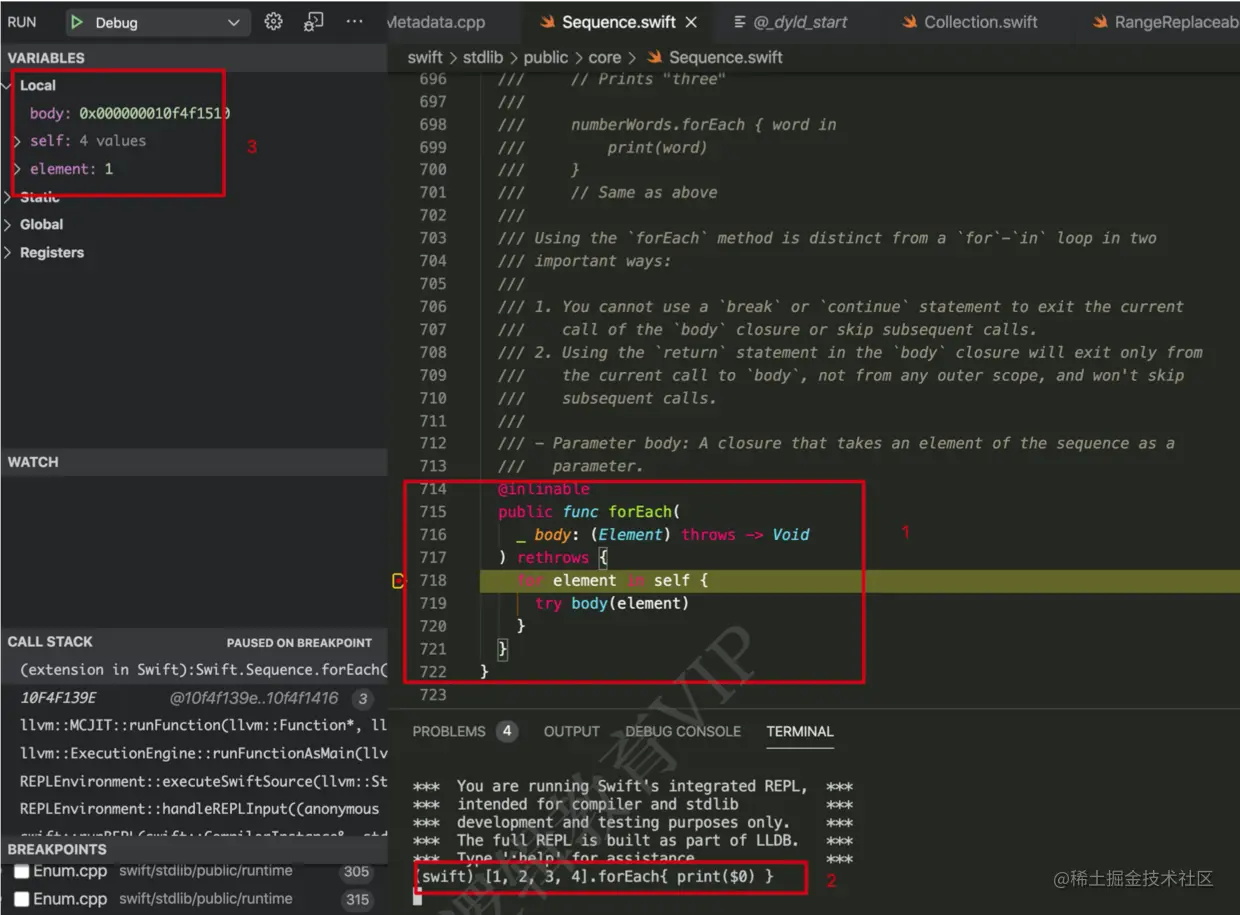Place cursor on 'try body(element)' line
The height and width of the screenshot is (915, 1240).
point(612,604)
